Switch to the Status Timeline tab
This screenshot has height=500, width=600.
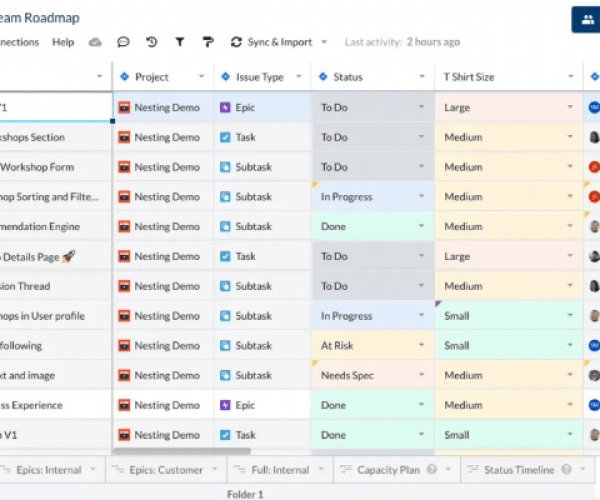point(518,469)
